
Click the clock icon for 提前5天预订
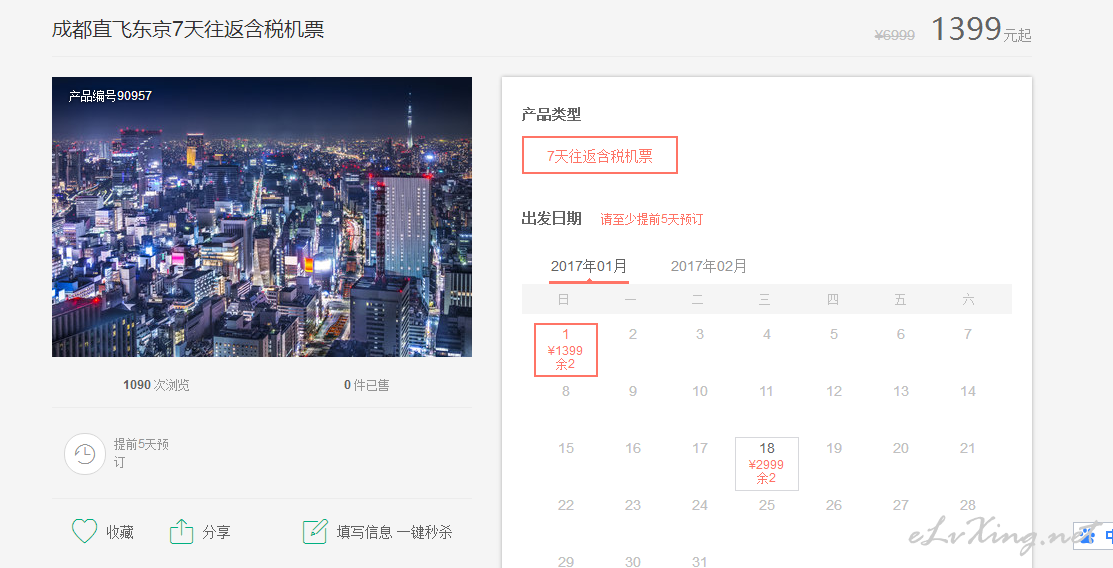click(84, 454)
